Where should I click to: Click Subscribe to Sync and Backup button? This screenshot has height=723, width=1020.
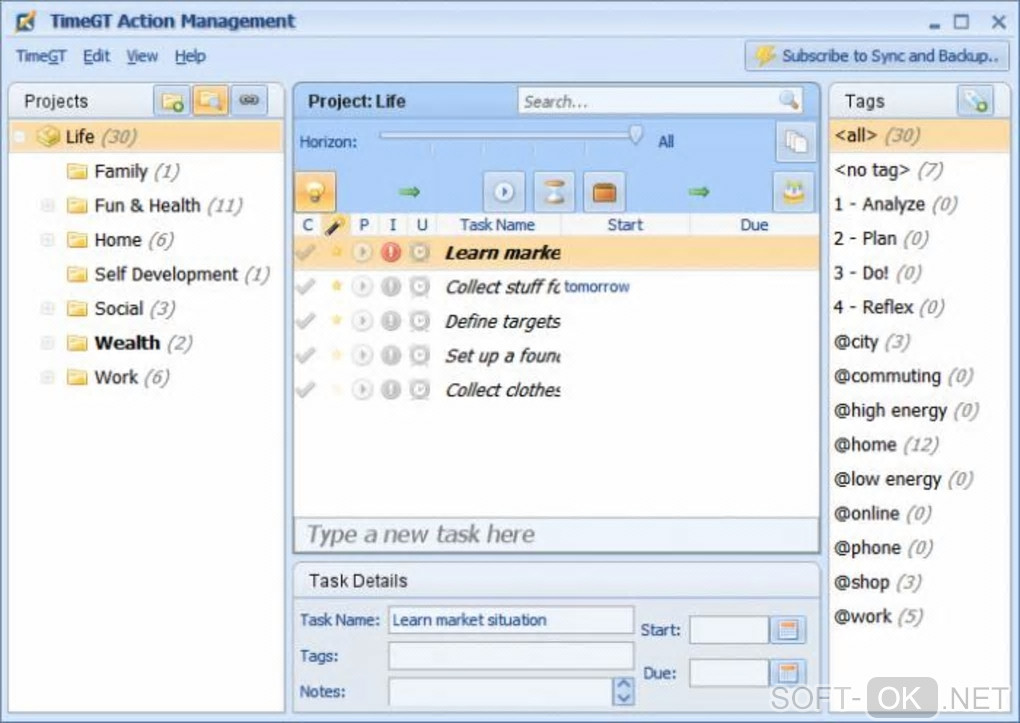point(877,56)
